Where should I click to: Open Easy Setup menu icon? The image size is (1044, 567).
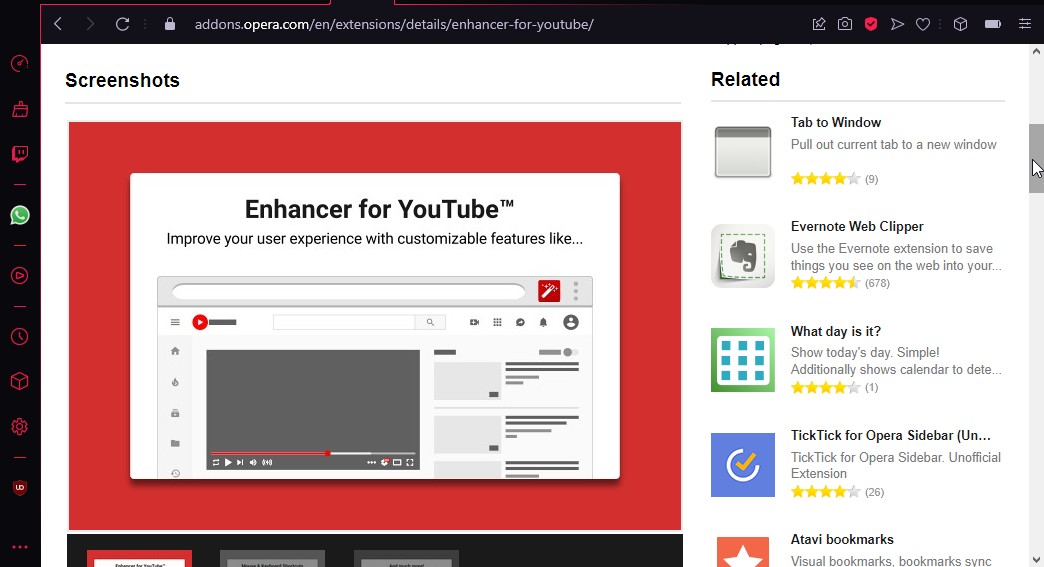[x=1025, y=25]
